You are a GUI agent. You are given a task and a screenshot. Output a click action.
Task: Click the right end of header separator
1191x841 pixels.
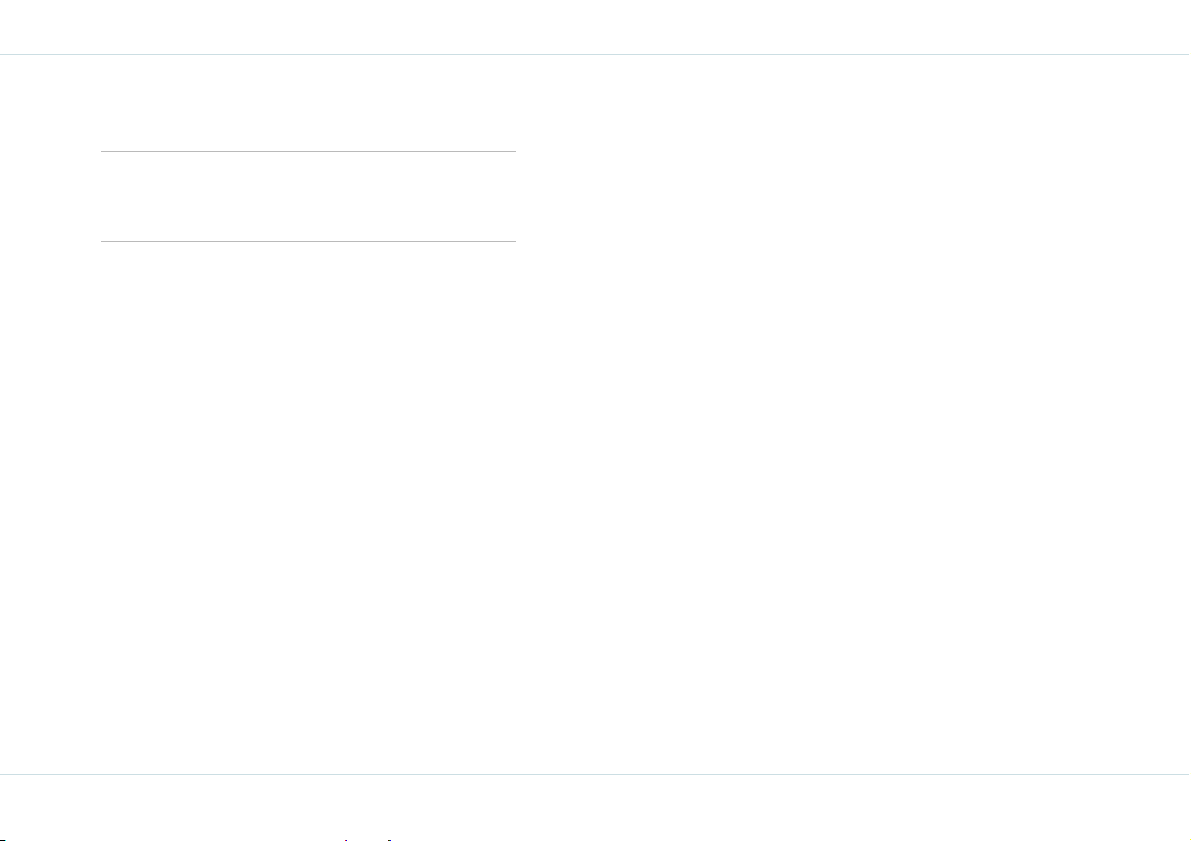[x=1186, y=55]
